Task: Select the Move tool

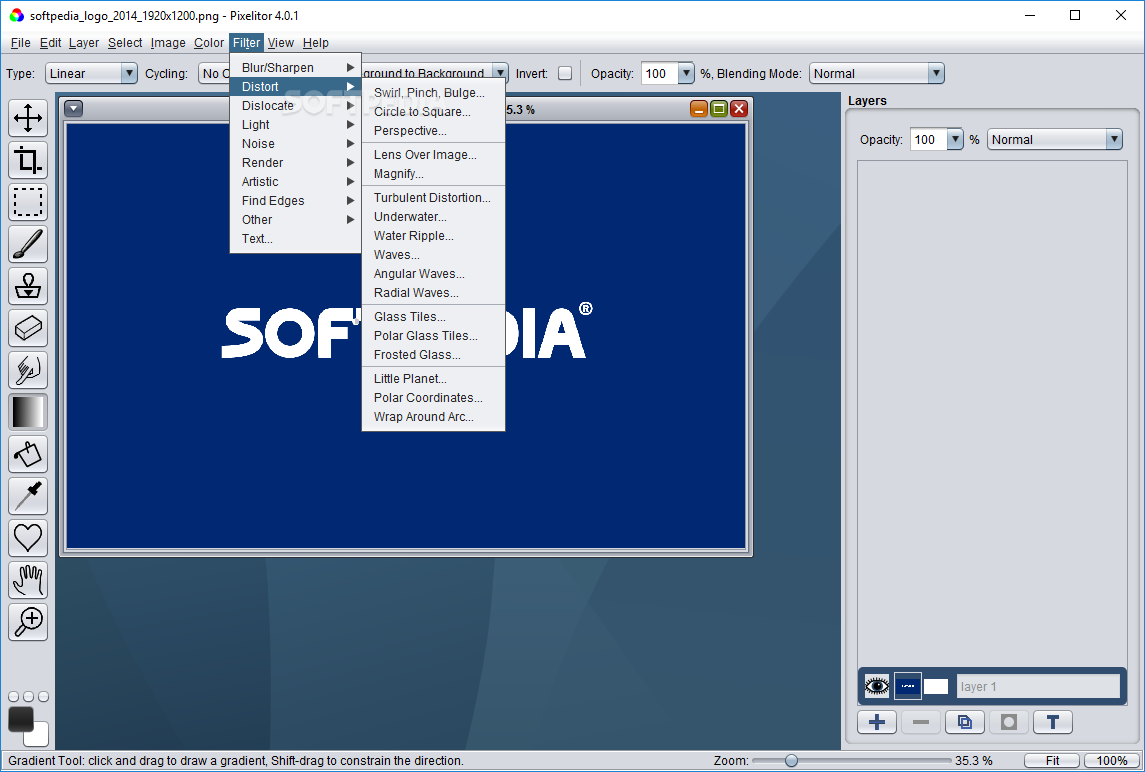Action: (28, 118)
